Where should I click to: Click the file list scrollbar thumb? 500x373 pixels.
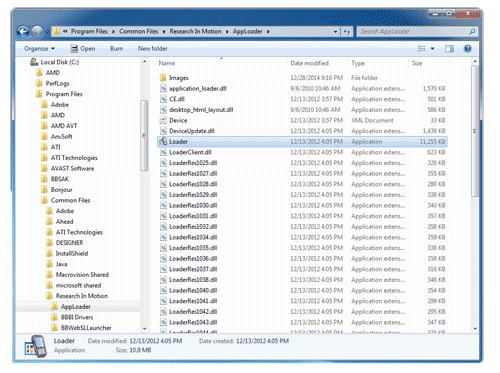(475, 131)
